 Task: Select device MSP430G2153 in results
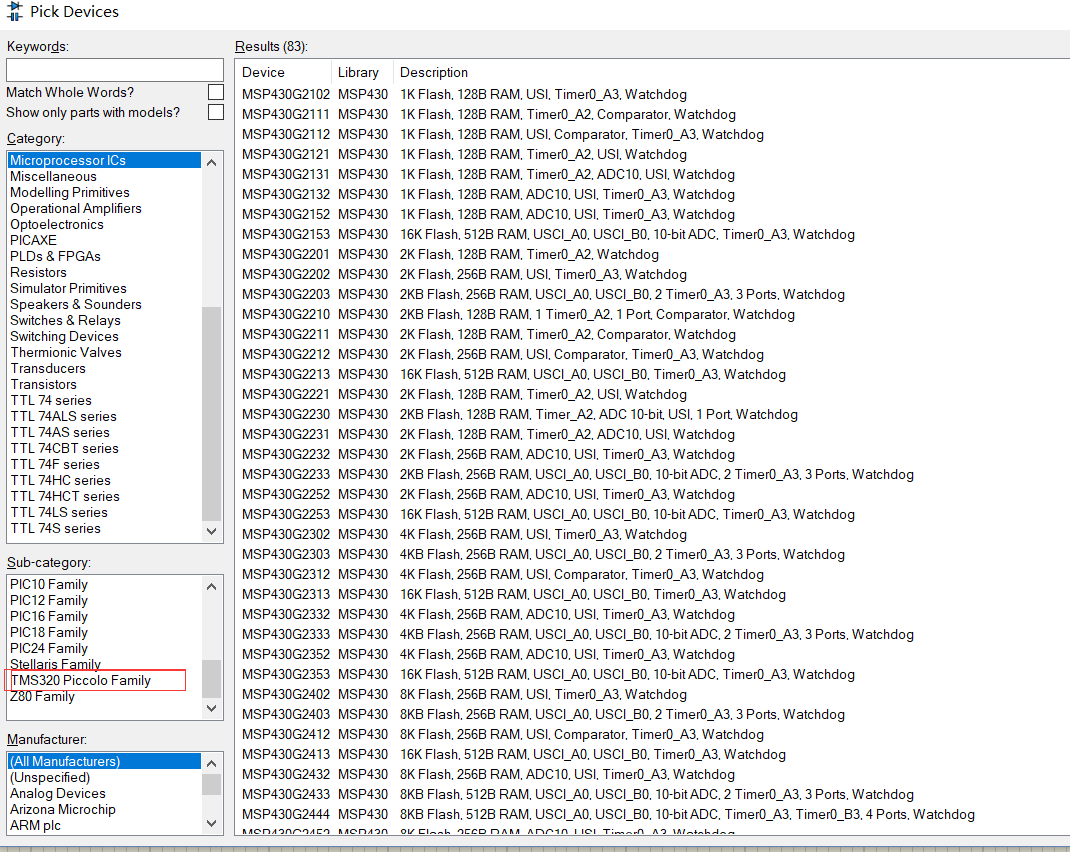285,234
